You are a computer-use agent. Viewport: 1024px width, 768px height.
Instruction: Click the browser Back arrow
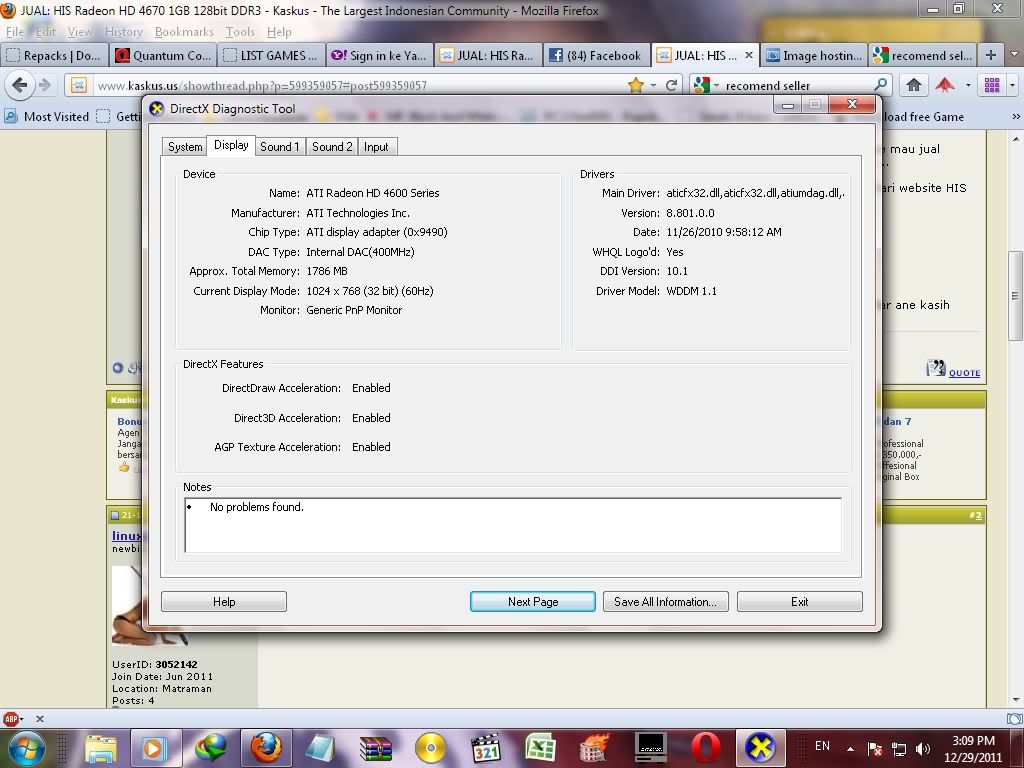[x=20, y=85]
